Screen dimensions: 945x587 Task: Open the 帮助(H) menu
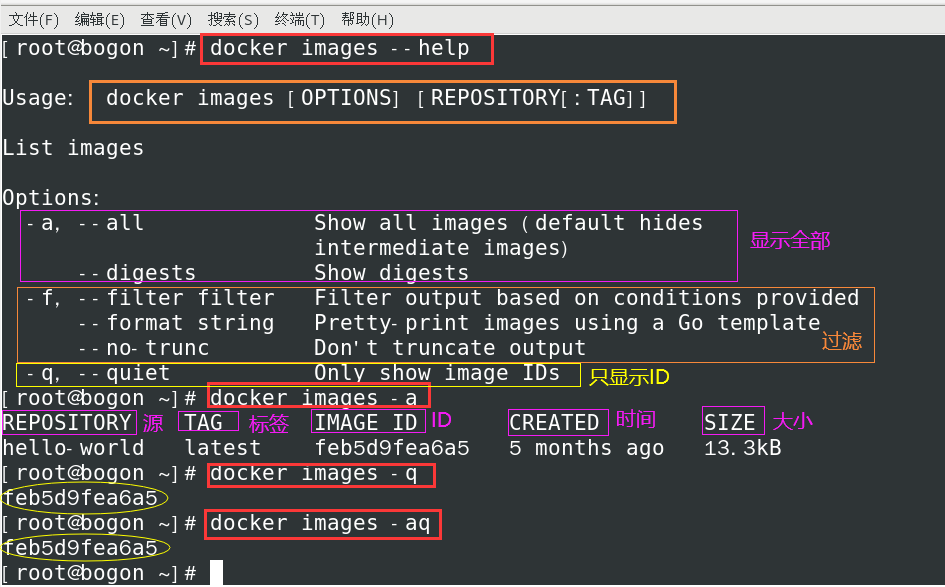pyautogui.click(x=367, y=20)
